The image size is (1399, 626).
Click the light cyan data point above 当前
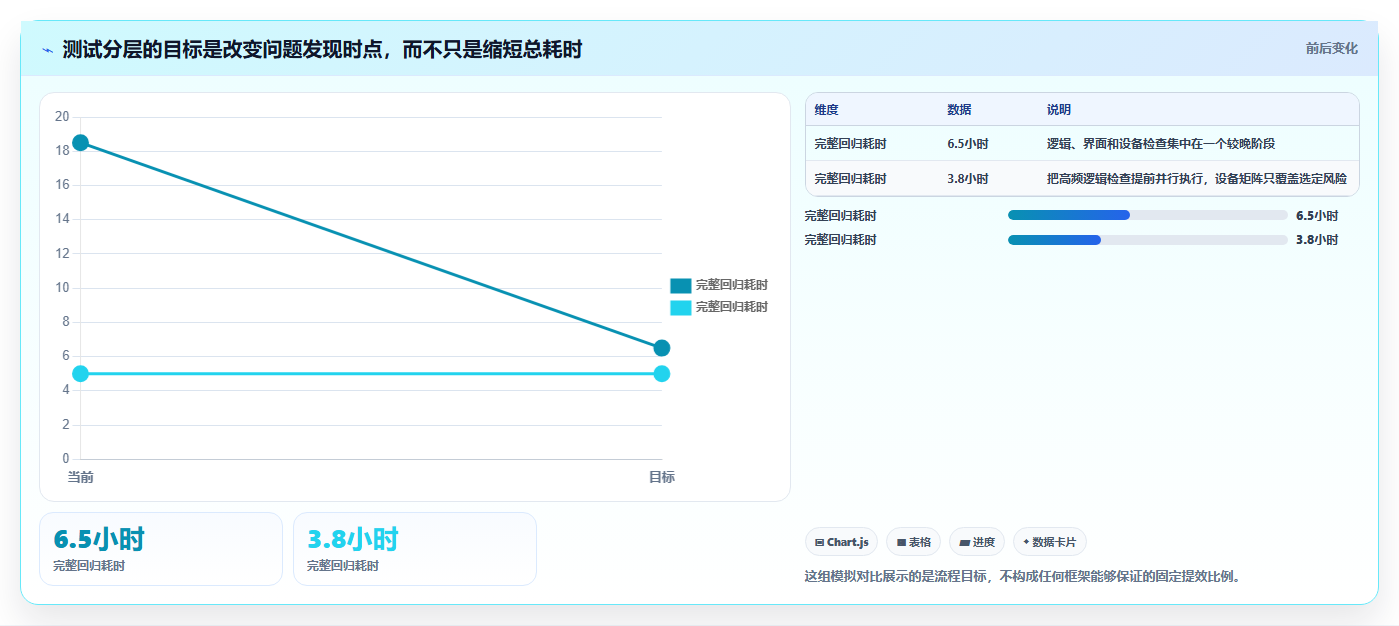[81, 374]
